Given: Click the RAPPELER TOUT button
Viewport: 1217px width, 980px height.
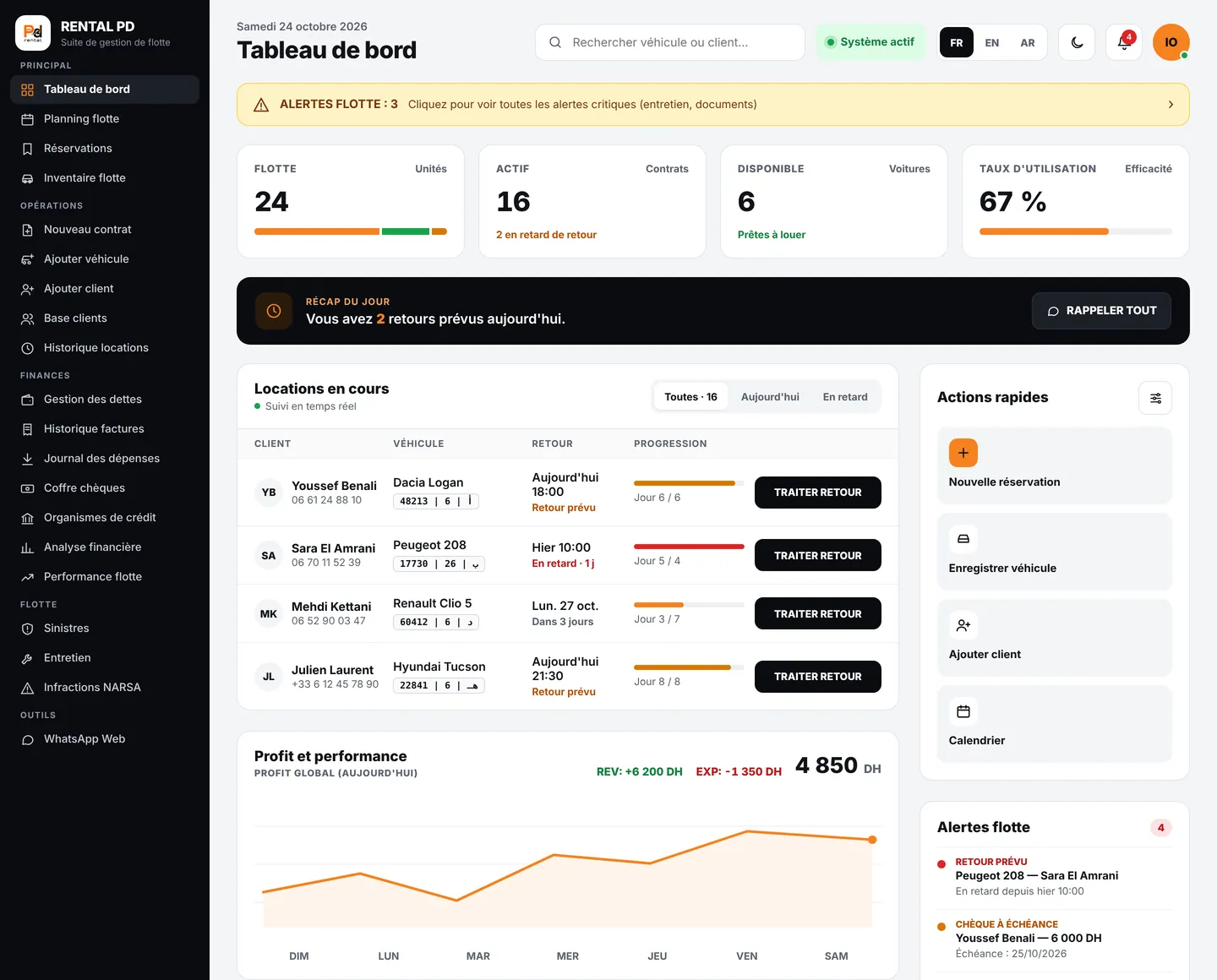Looking at the screenshot, I should (x=1101, y=311).
